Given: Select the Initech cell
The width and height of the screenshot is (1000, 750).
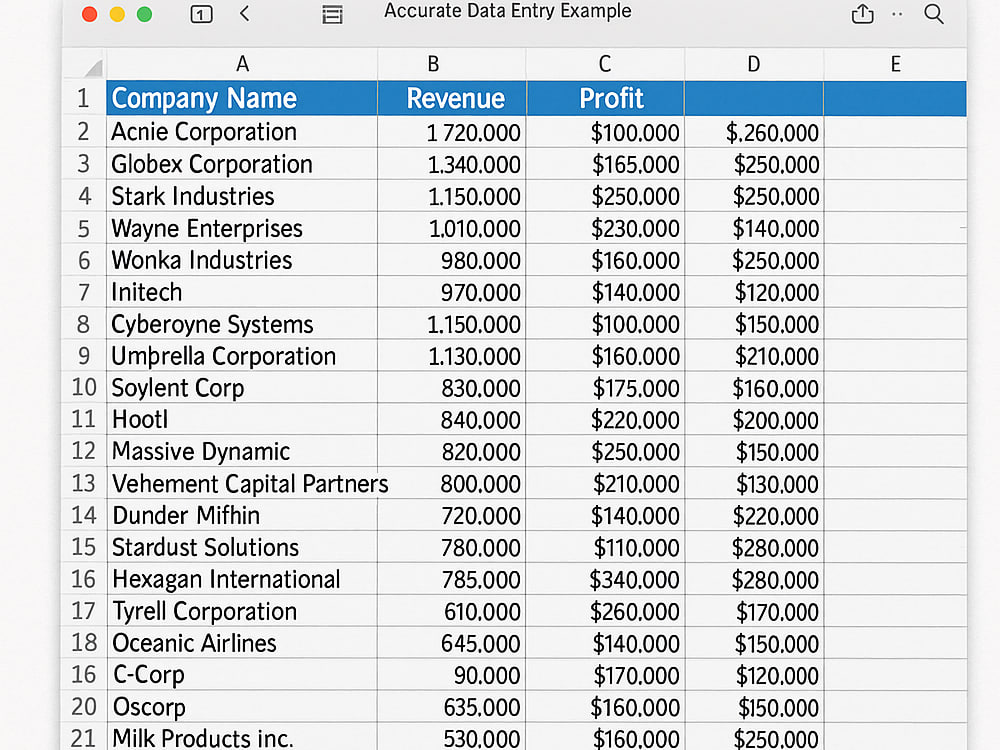Looking at the screenshot, I should pyautogui.click(x=242, y=292).
